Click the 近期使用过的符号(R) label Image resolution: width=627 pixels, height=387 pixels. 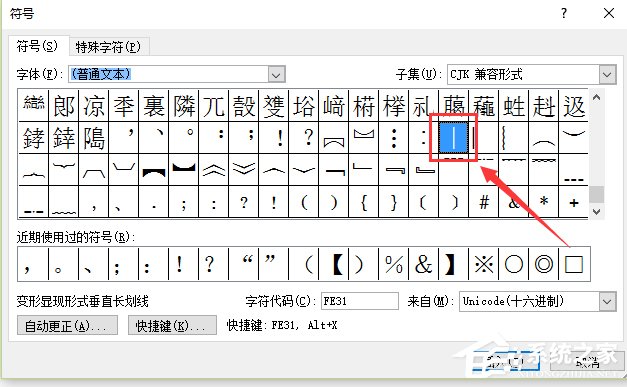coord(76,237)
